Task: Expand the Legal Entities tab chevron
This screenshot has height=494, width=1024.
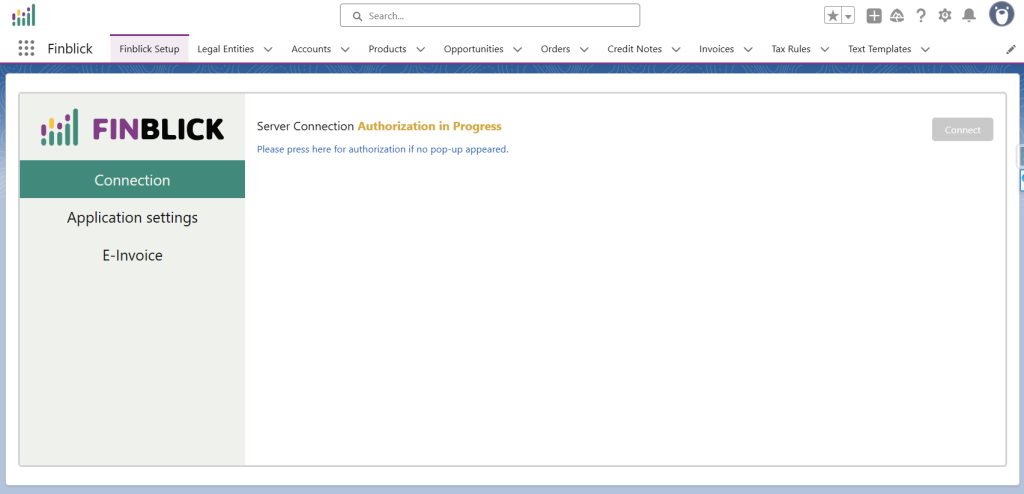Action: 268,49
